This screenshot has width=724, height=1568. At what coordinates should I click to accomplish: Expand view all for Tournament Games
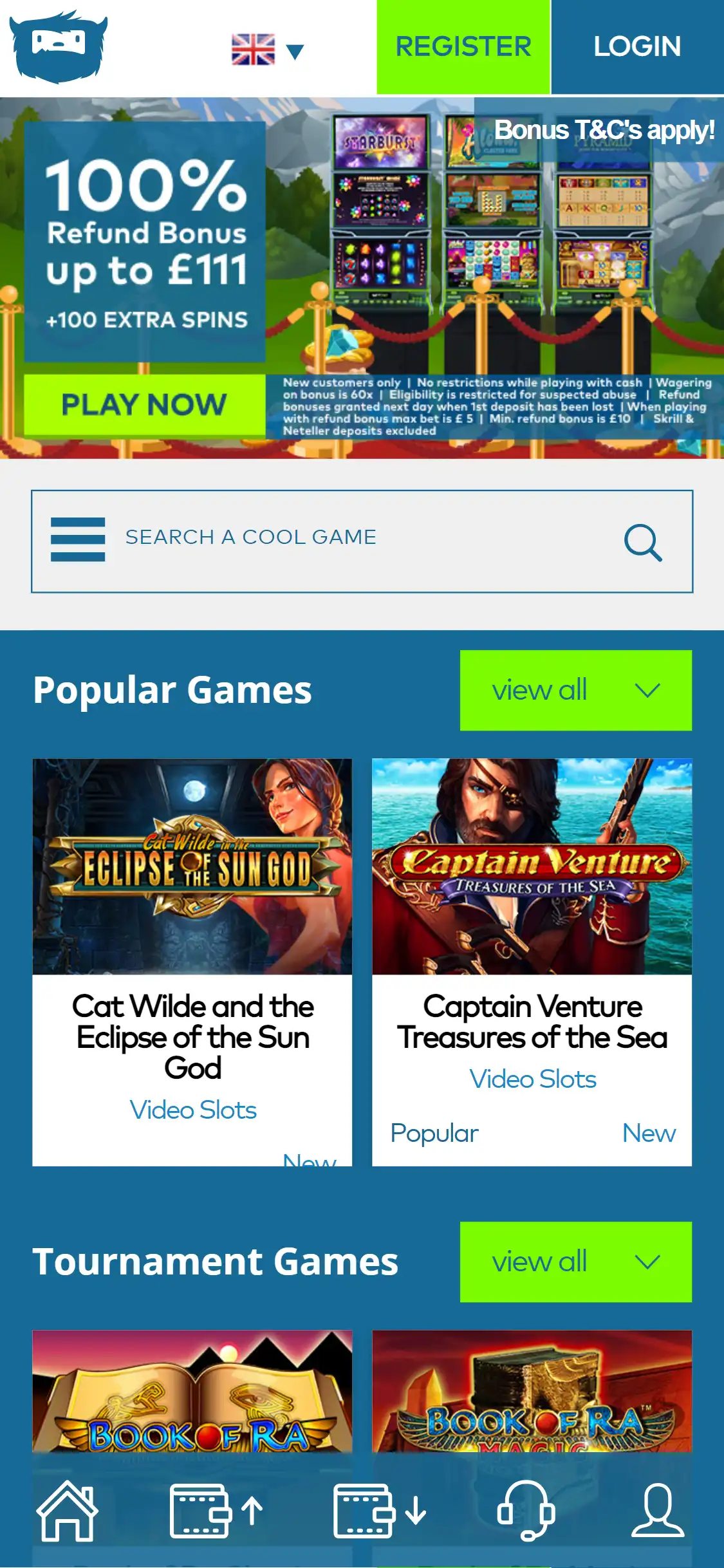point(576,1262)
